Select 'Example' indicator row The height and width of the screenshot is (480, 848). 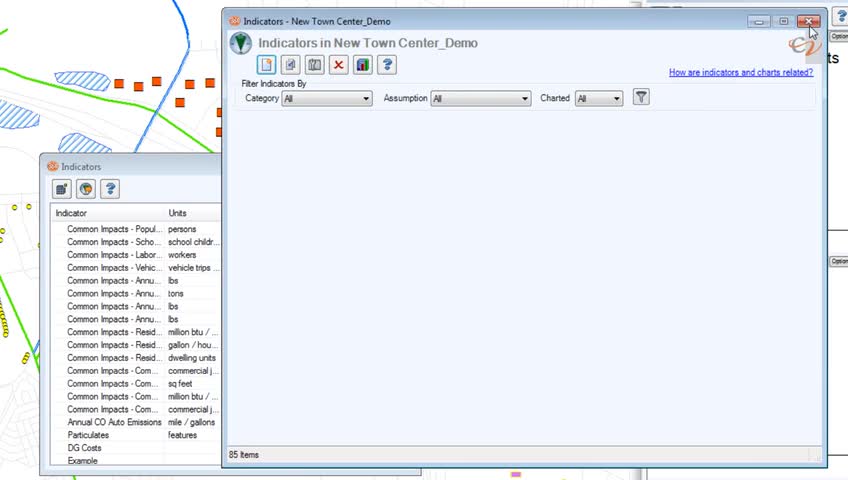coord(136,461)
